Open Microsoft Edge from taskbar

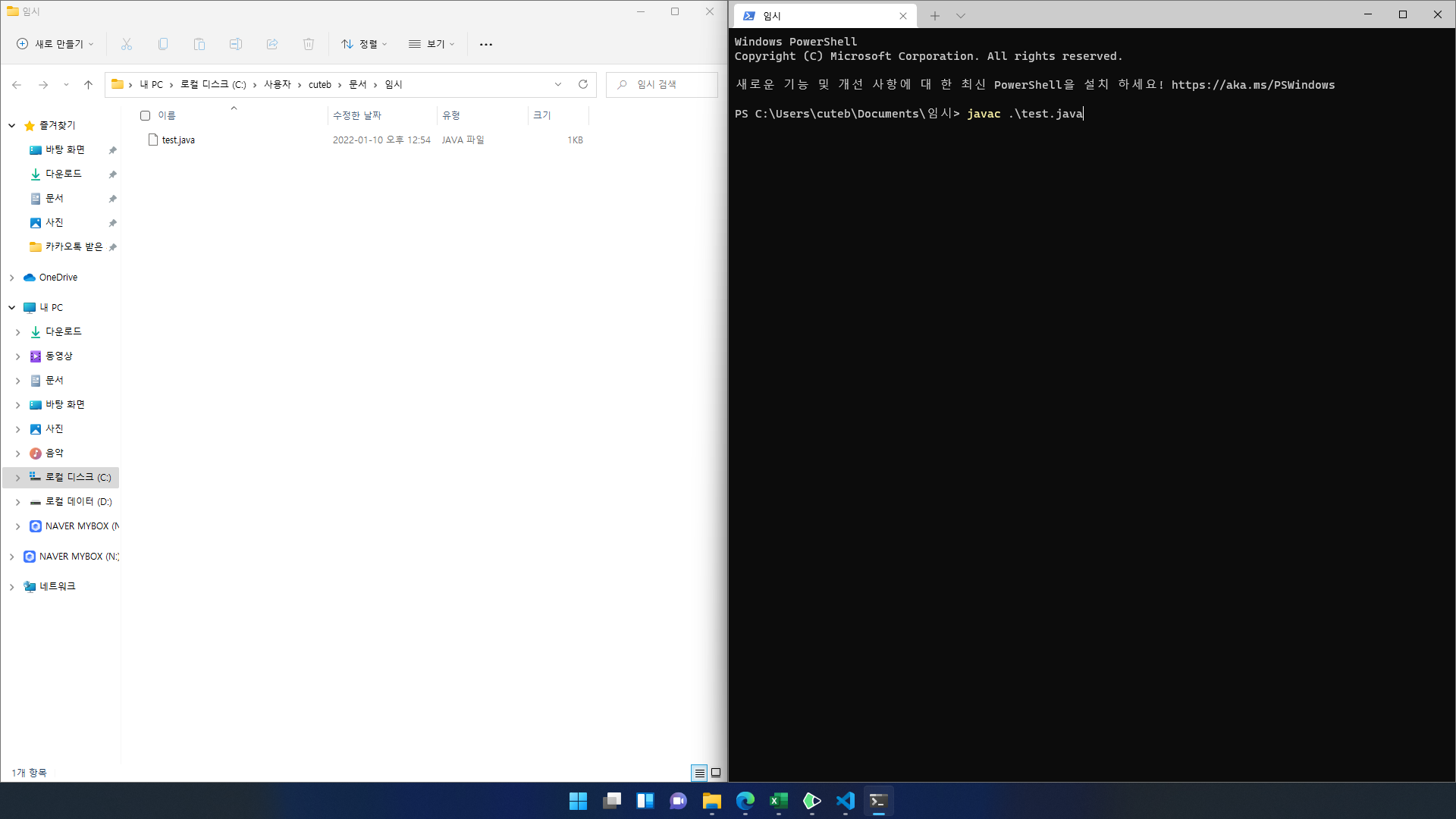(745, 801)
